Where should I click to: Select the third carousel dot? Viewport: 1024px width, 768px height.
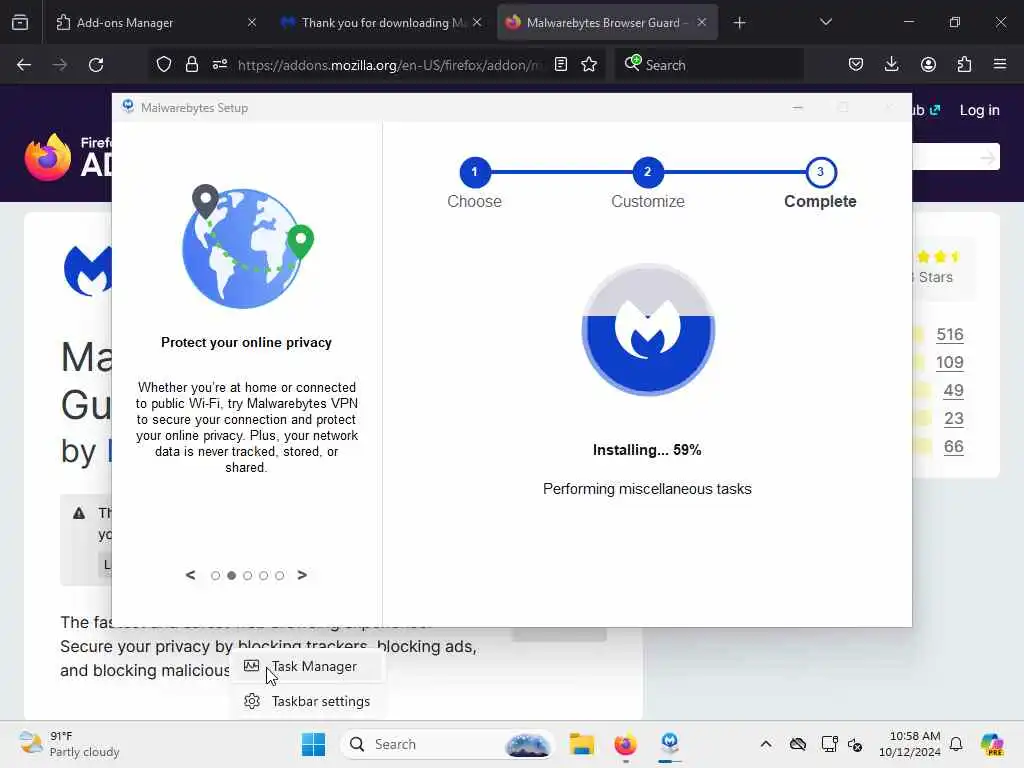click(248, 576)
